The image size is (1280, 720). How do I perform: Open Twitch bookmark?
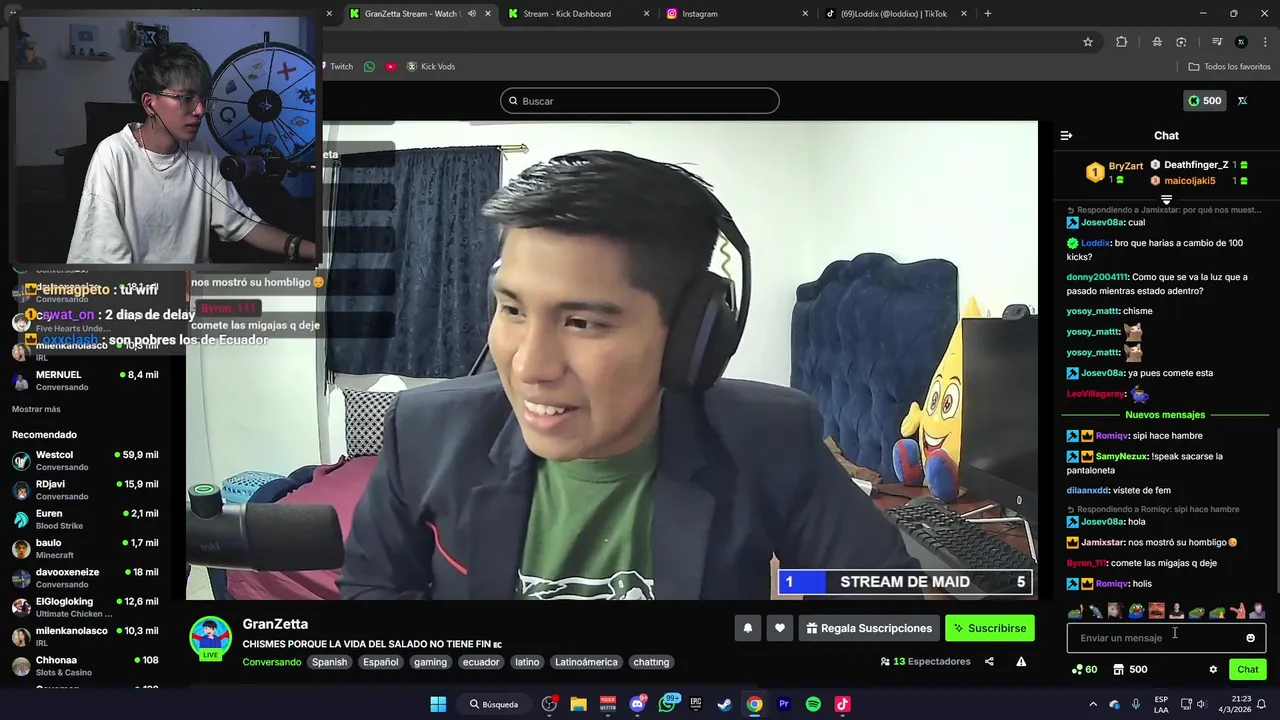pyautogui.click(x=335, y=67)
